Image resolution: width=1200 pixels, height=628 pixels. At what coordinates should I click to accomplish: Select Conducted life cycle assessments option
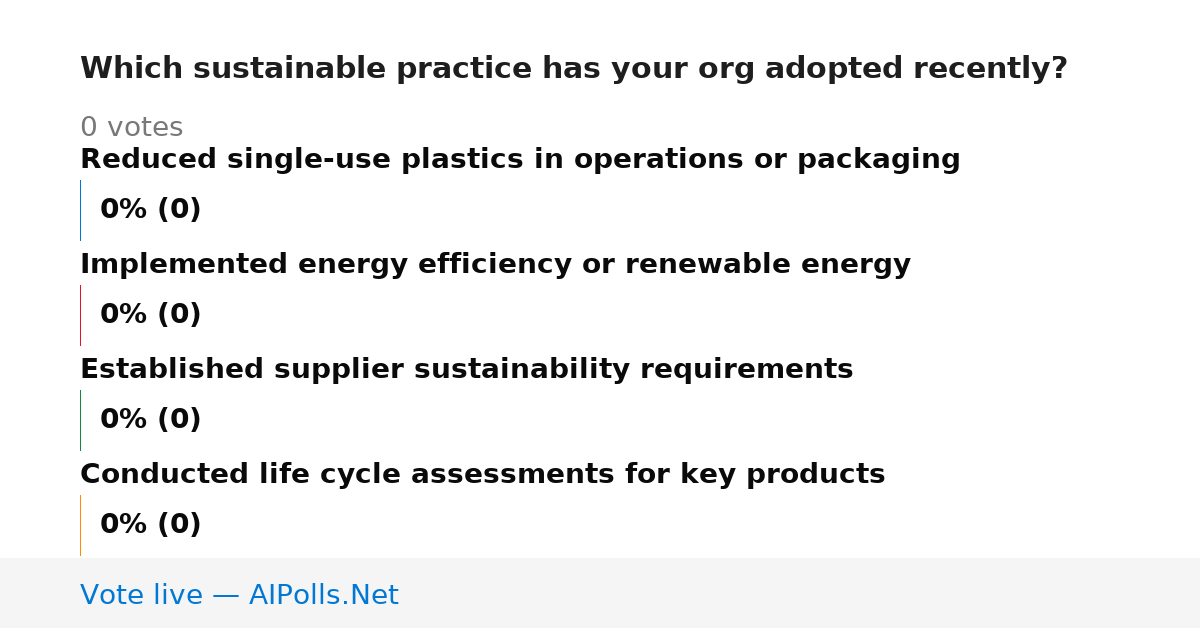click(482, 475)
